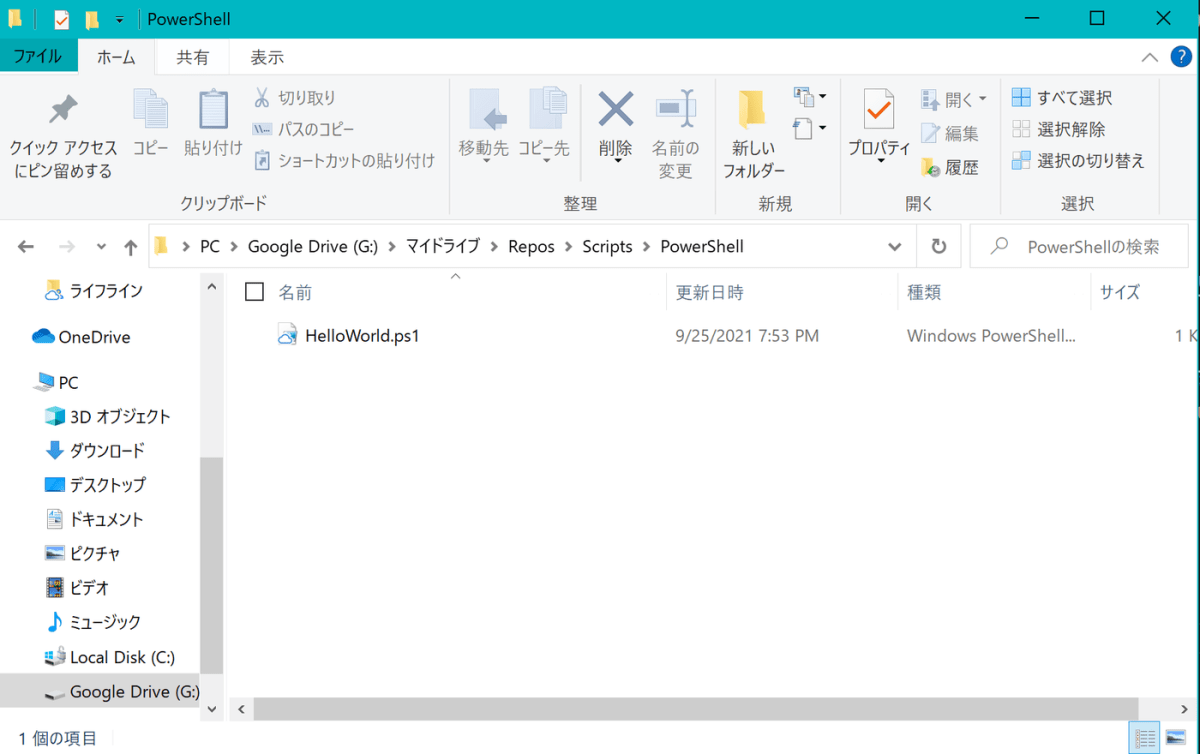Open ドキュメント (Documents) in the sidebar
This screenshot has height=754, width=1200.
click(x=94, y=519)
